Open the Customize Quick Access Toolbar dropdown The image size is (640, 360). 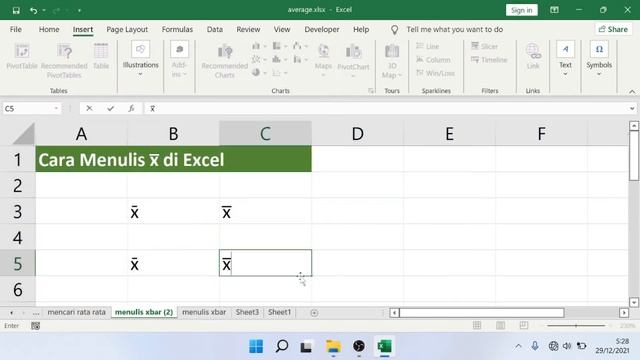pyautogui.click(x=79, y=10)
